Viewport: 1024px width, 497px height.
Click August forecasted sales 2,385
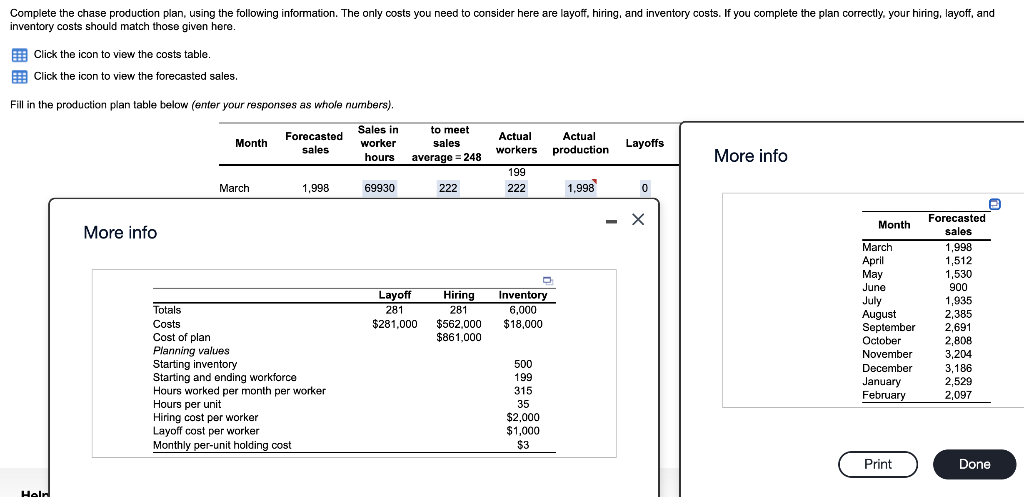point(958,314)
